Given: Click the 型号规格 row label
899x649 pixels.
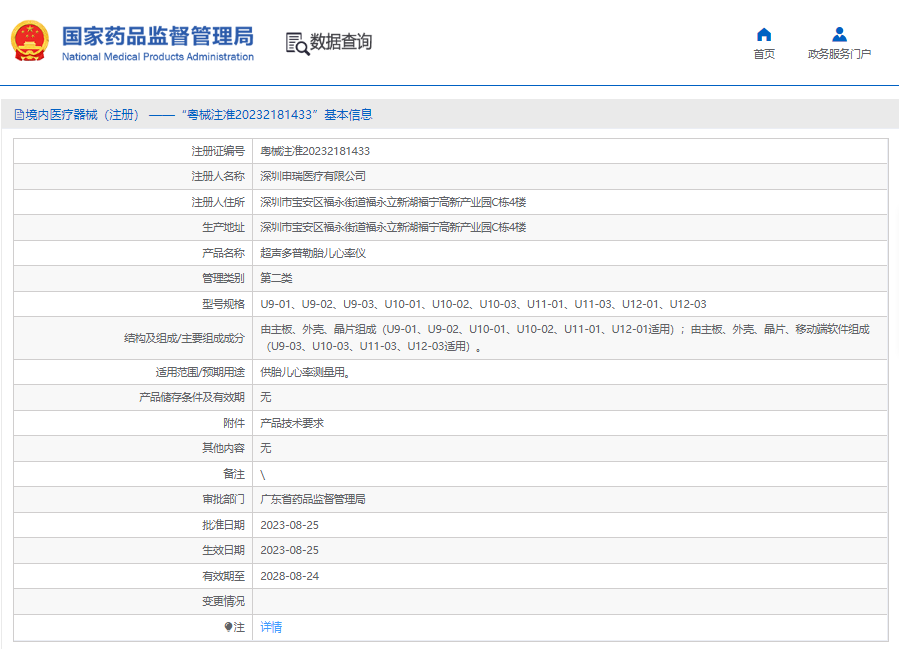Looking at the screenshot, I should pos(223,304).
